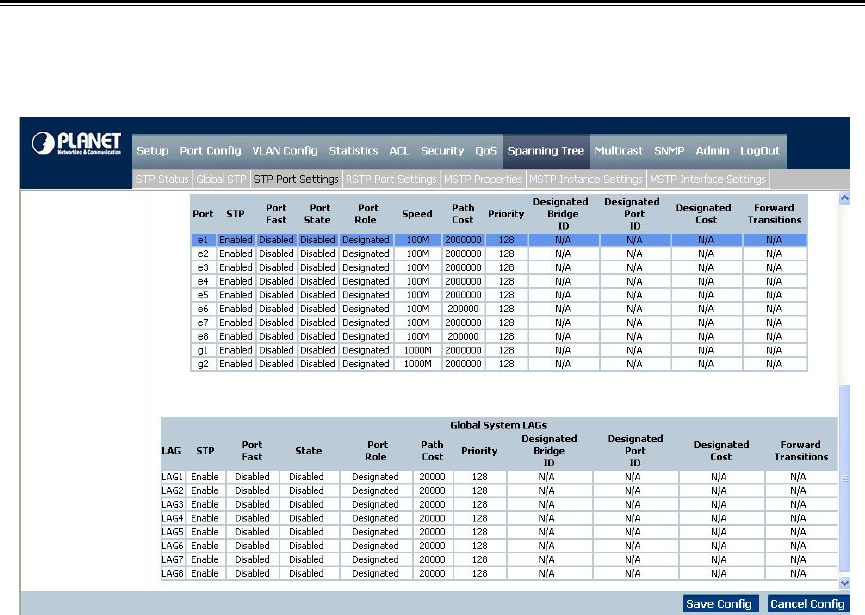Select port g2 in the table
Viewport: 865px width, 615px height.
203,364
